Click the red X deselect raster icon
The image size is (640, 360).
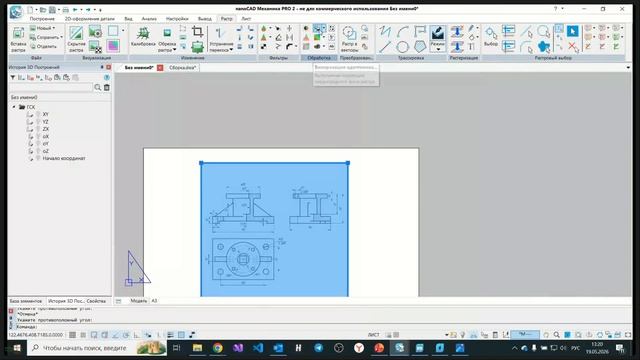point(573,47)
